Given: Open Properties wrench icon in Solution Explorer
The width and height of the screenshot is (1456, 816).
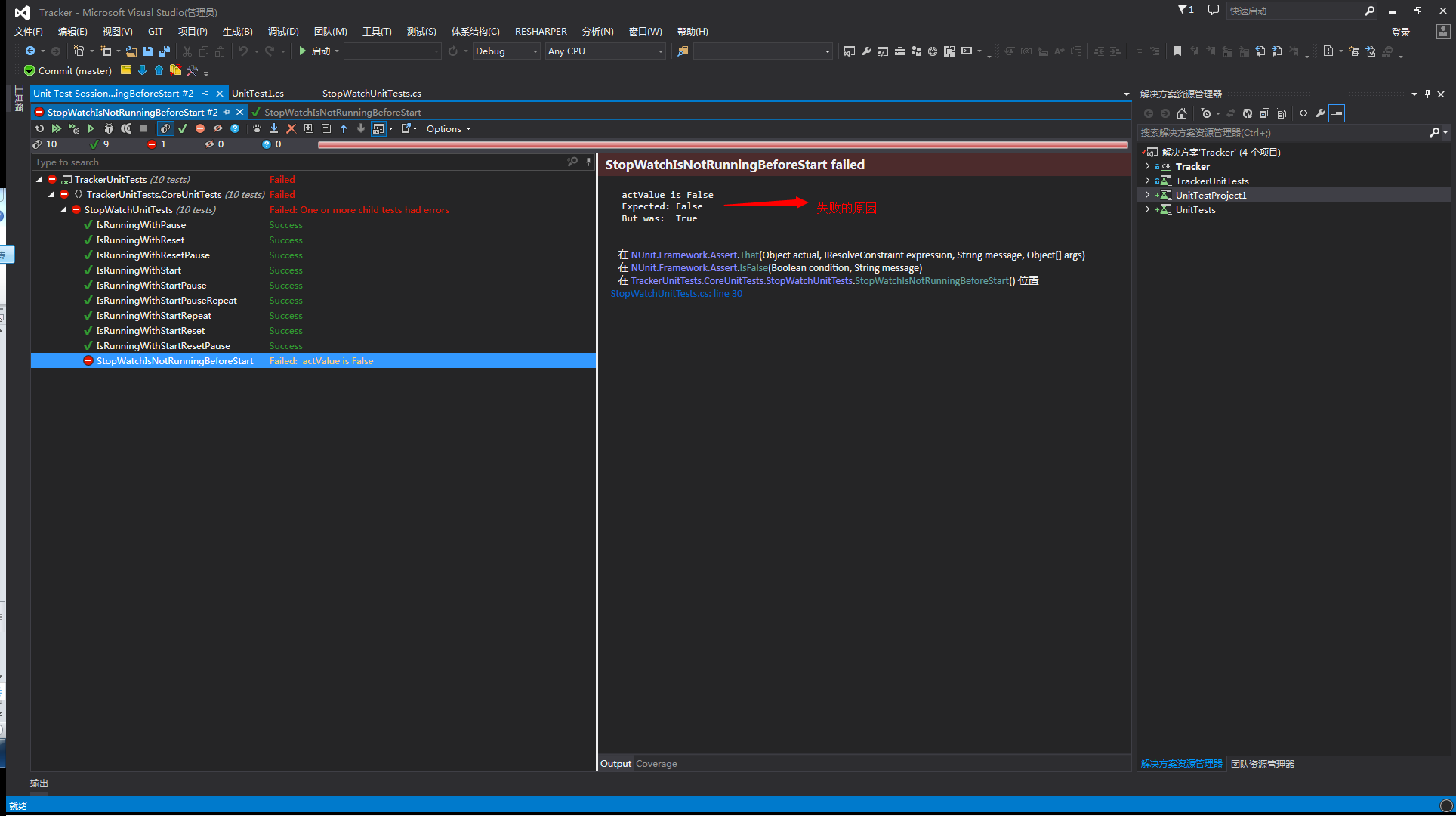Looking at the screenshot, I should click(x=1320, y=113).
